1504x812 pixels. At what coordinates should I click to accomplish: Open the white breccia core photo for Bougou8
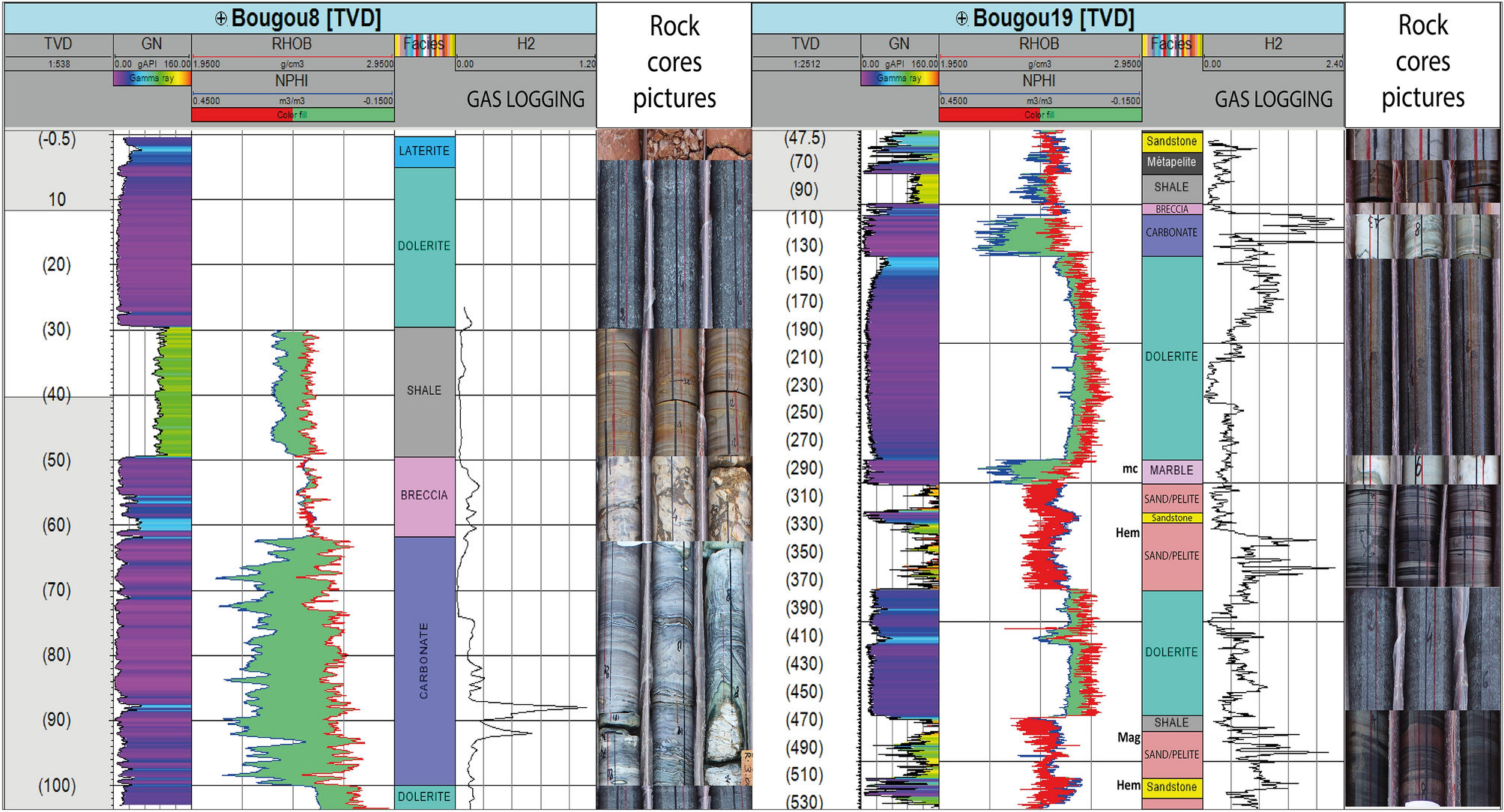pyautogui.click(x=673, y=497)
